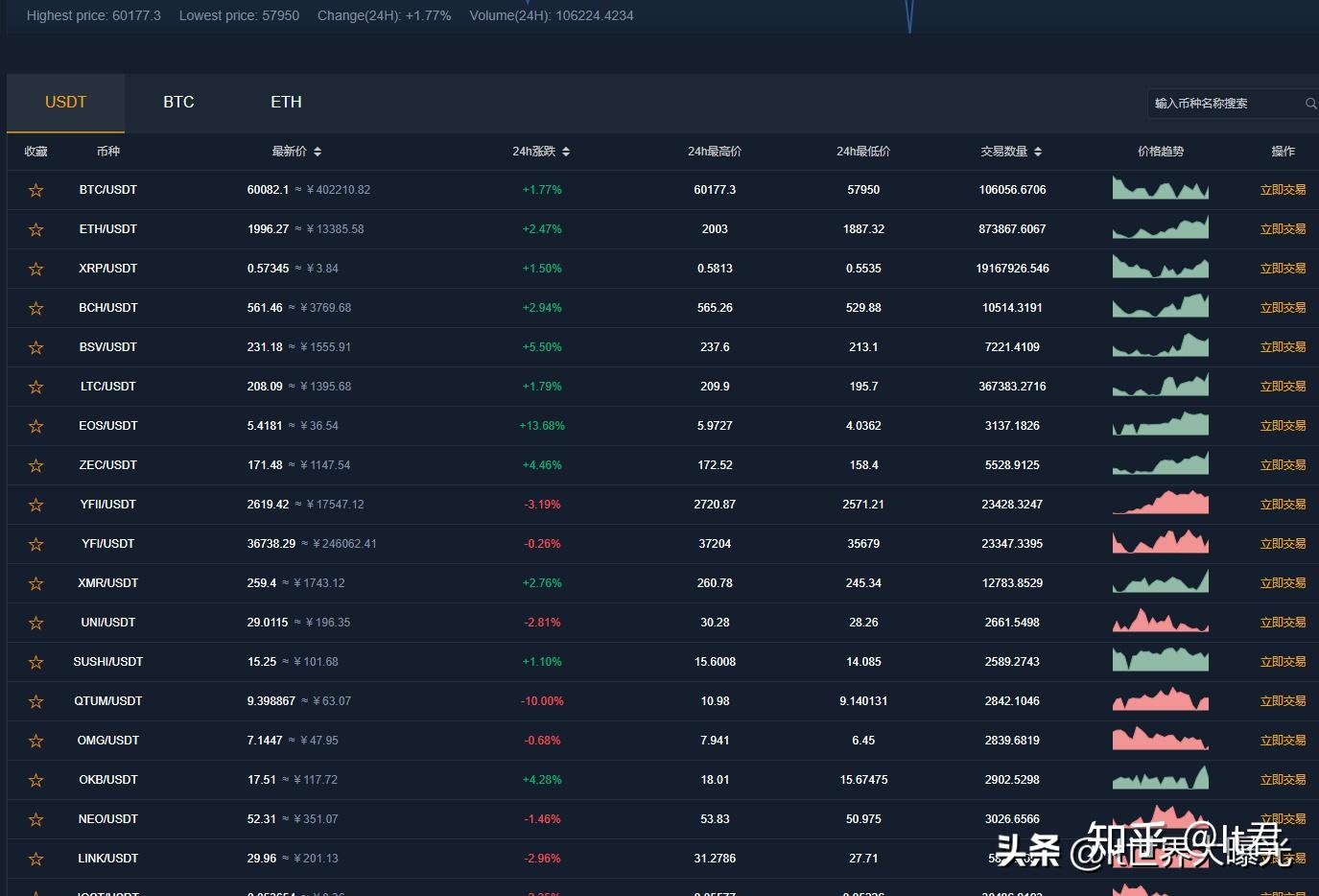Sort by trade volume (交易数量) arrows

point(1038,152)
